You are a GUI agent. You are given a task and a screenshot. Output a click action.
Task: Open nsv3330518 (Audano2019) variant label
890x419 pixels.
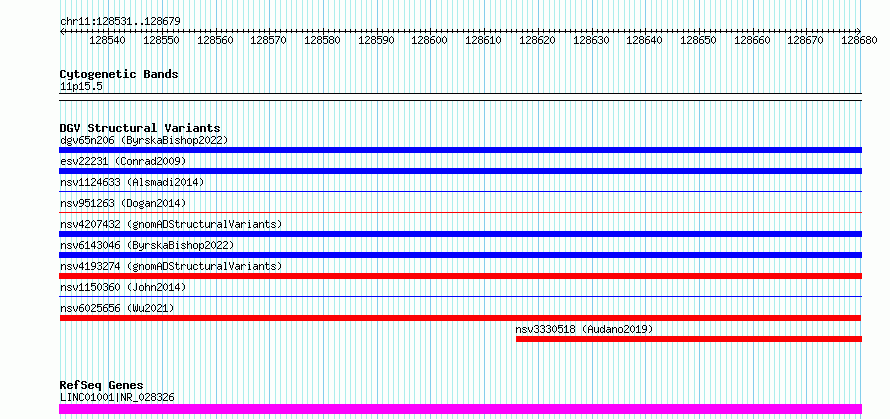click(585, 329)
